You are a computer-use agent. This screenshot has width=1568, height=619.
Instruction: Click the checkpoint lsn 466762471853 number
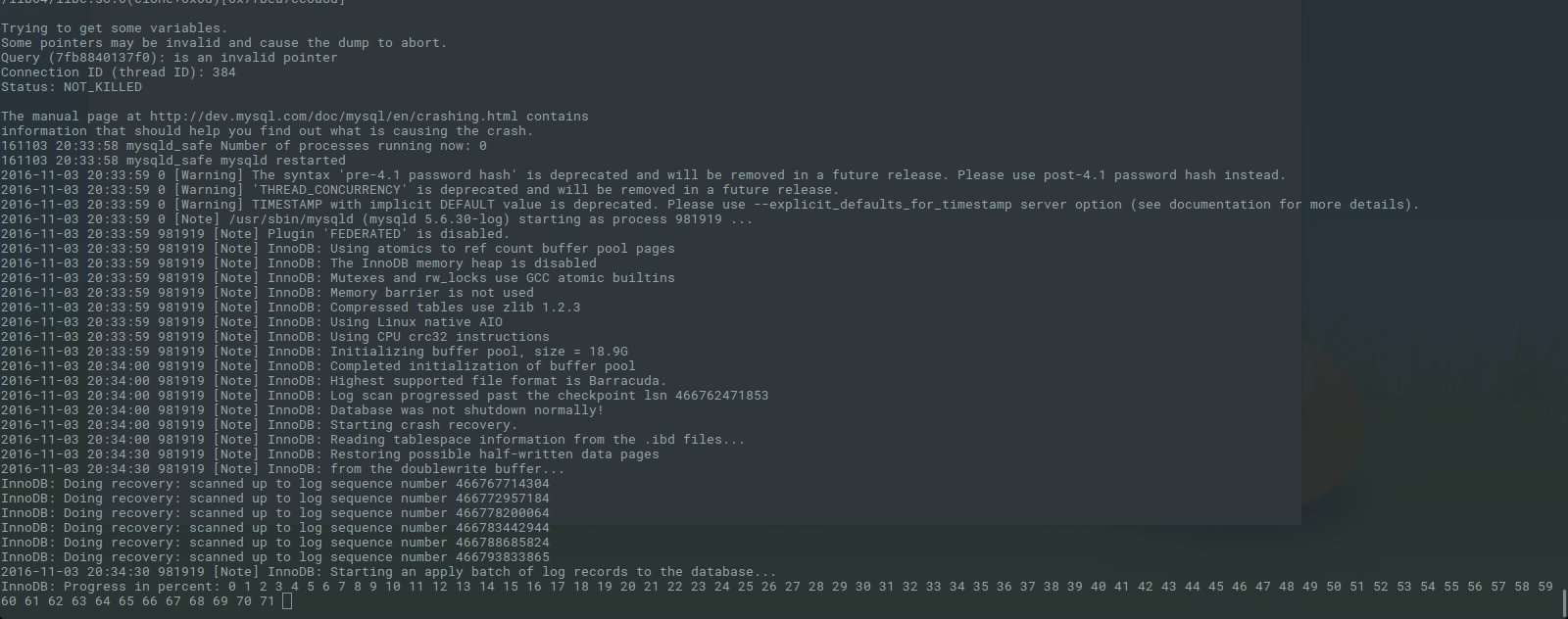721,396
